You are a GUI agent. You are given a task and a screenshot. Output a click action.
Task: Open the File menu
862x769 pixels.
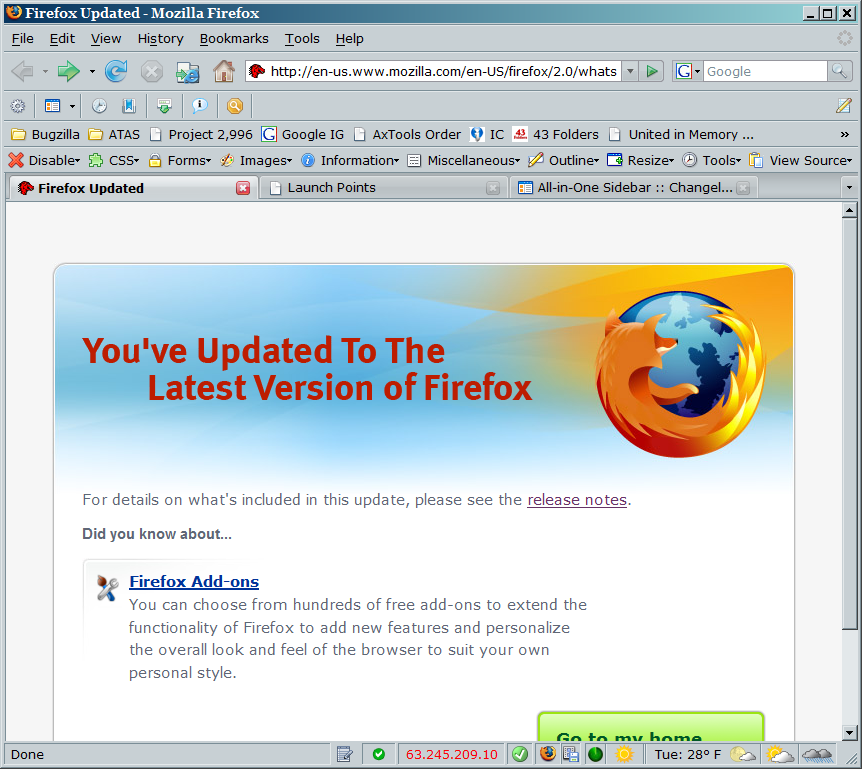[x=23, y=38]
